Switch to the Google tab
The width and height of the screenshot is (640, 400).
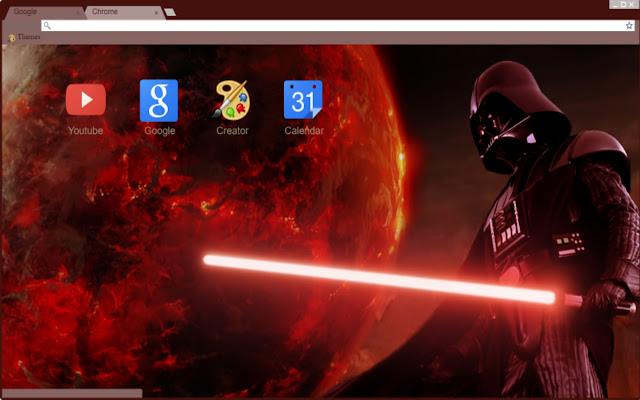[x=43, y=12]
